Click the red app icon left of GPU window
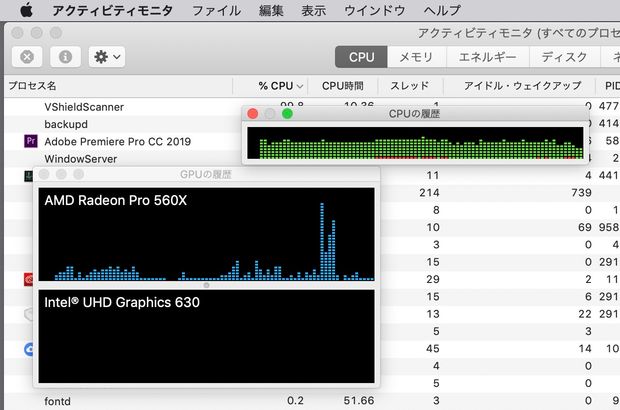Image resolution: width=620 pixels, height=410 pixels. tap(28, 280)
